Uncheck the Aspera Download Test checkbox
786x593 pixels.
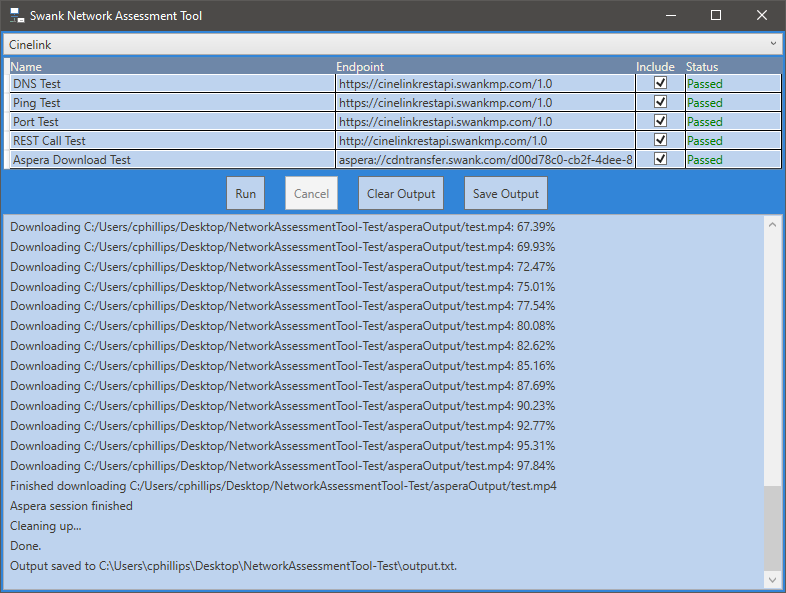[x=660, y=159]
